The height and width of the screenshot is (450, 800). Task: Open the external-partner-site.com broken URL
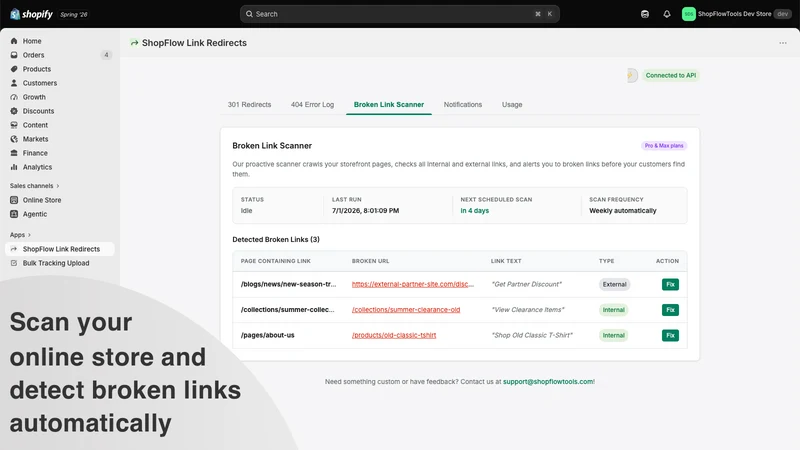pyautogui.click(x=413, y=284)
